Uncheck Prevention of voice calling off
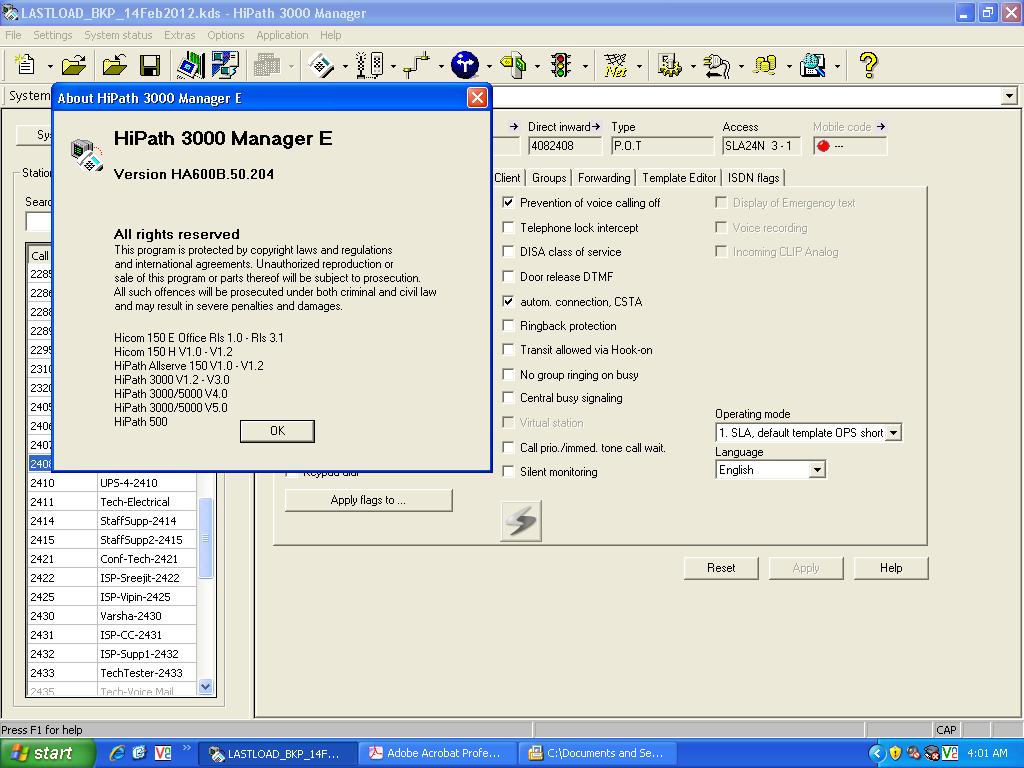1024x768 pixels. (x=509, y=201)
